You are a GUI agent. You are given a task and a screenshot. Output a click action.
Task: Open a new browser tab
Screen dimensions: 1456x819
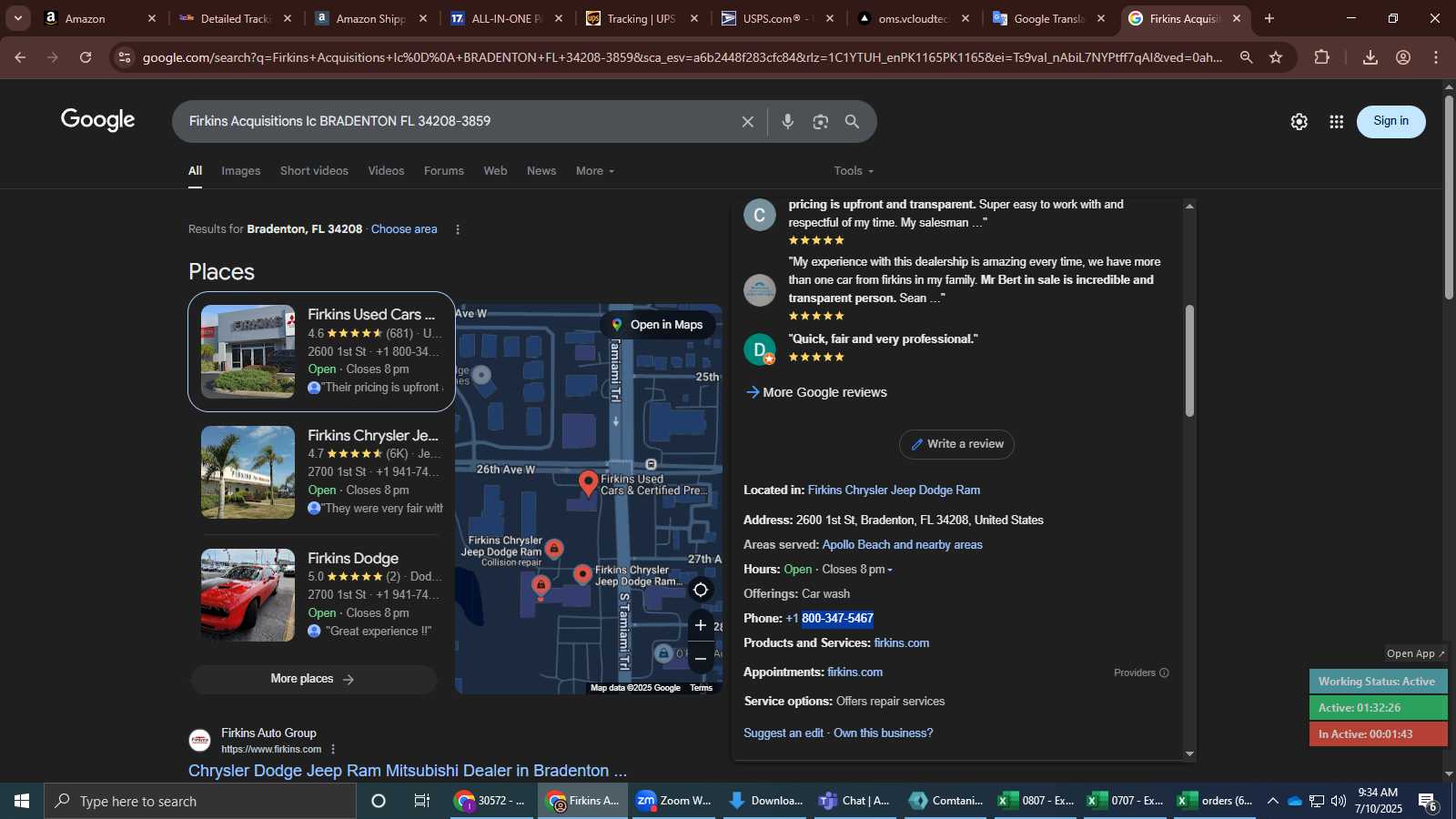coord(1269,18)
